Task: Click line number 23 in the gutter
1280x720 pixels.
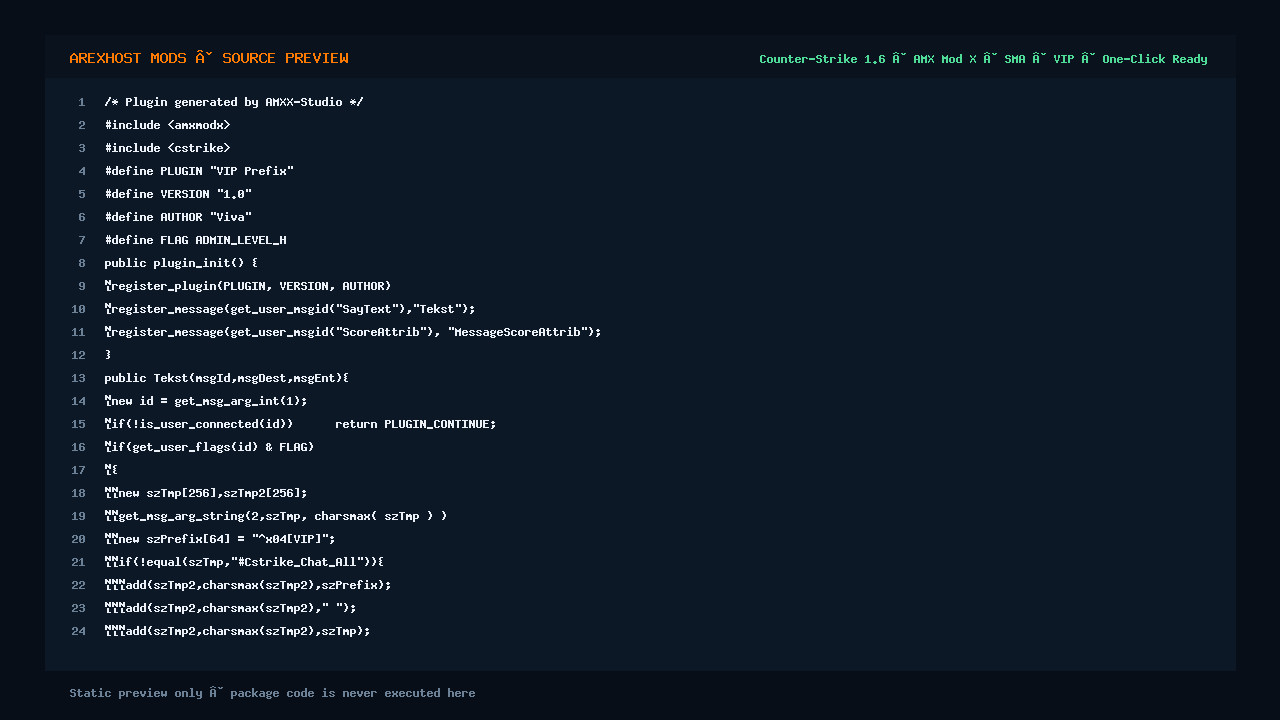Action: [x=79, y=608]
